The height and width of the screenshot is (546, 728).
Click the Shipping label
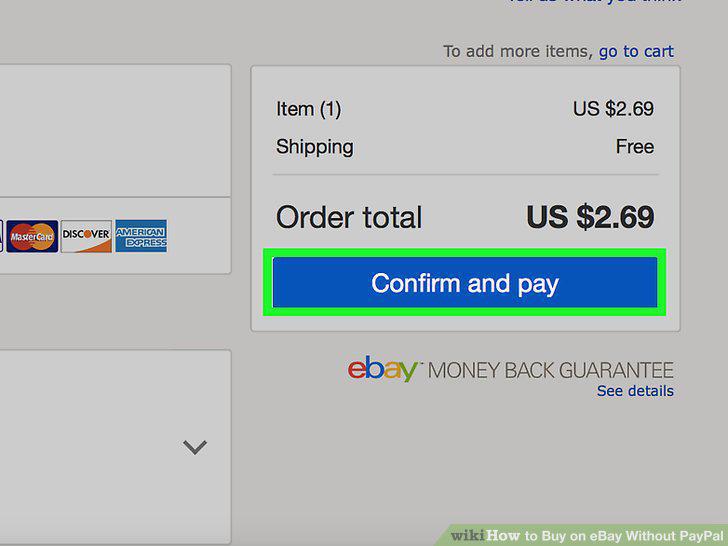pos(315,147)
